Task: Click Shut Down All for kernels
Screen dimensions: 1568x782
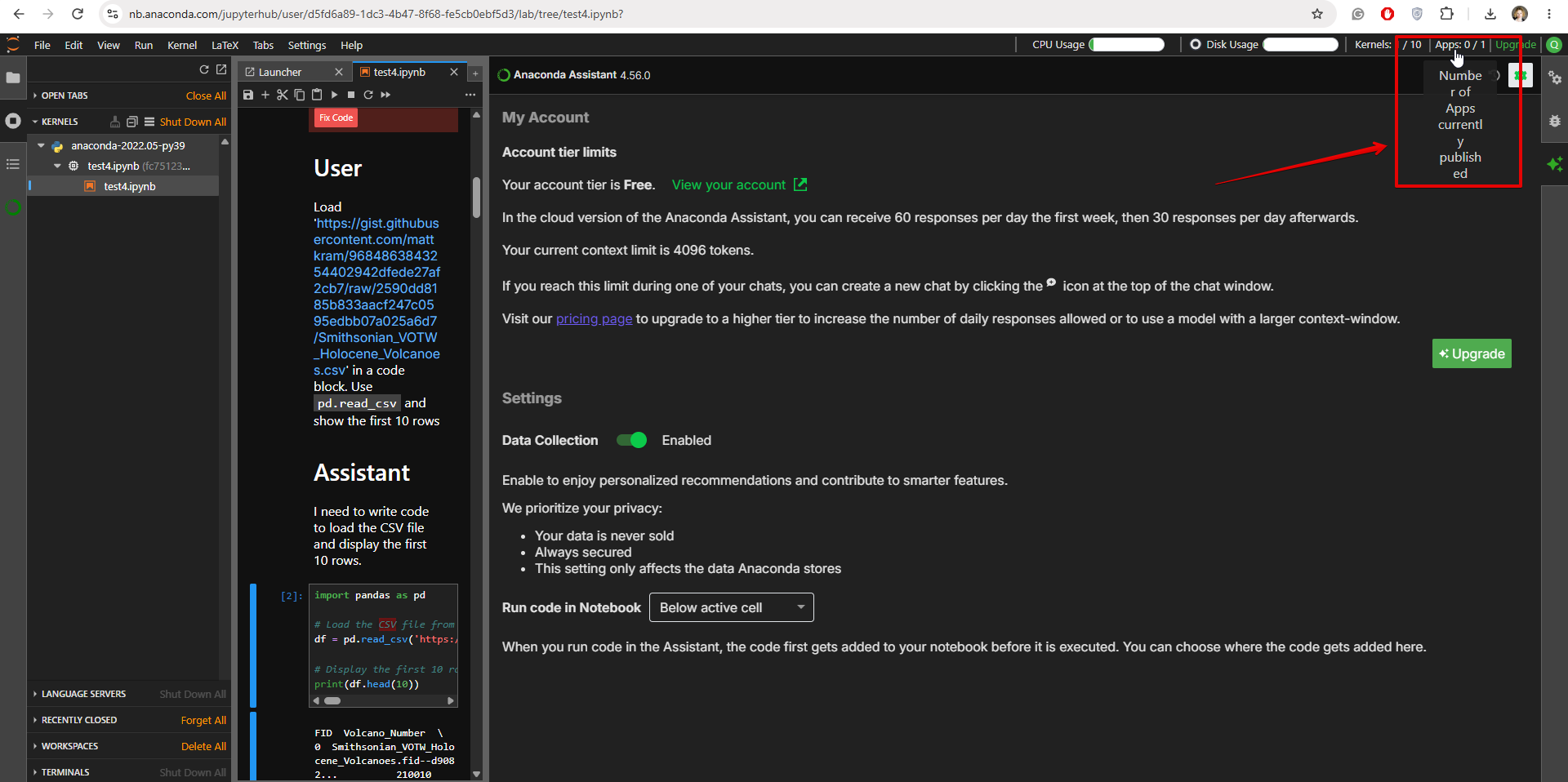Action: click(193, 122)
